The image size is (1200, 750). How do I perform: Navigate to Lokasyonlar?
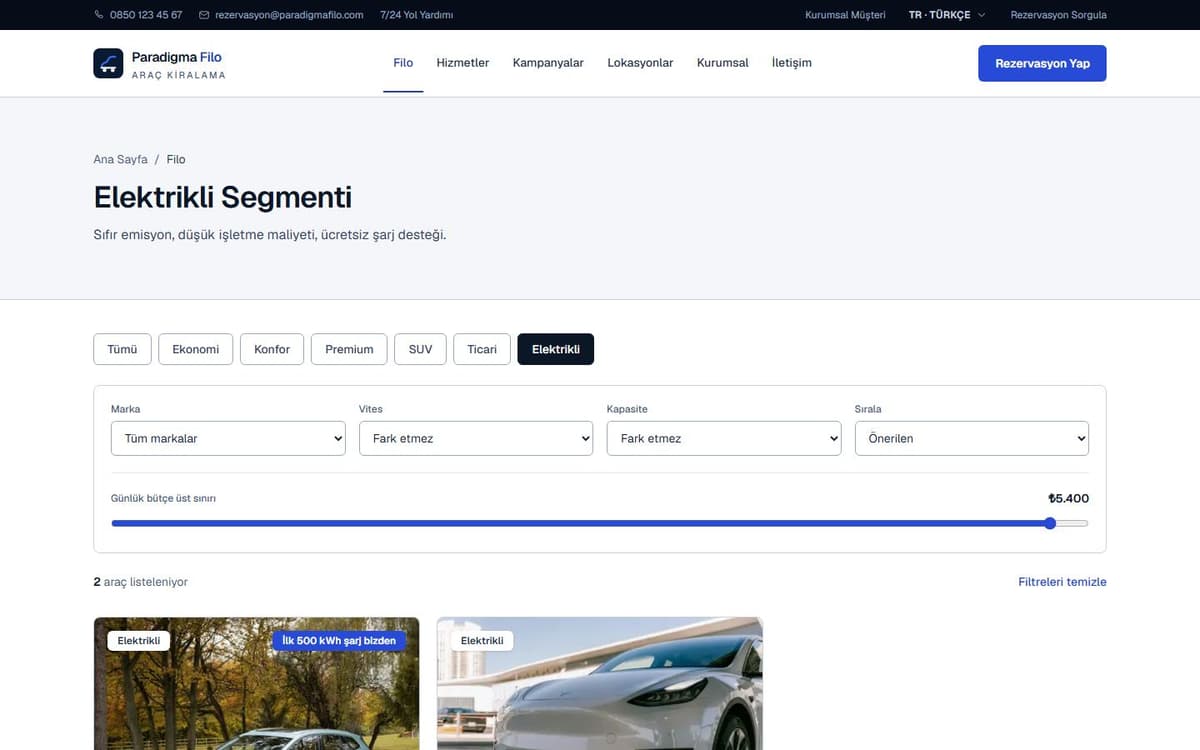(640, 63)
